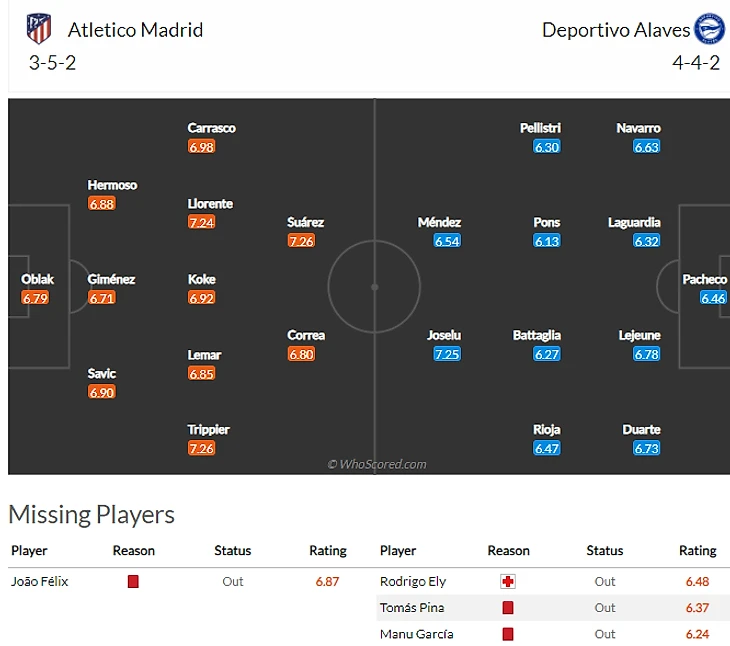
Task: Select Oblak's rating badge in goal
Action: (x=36, y=298)
